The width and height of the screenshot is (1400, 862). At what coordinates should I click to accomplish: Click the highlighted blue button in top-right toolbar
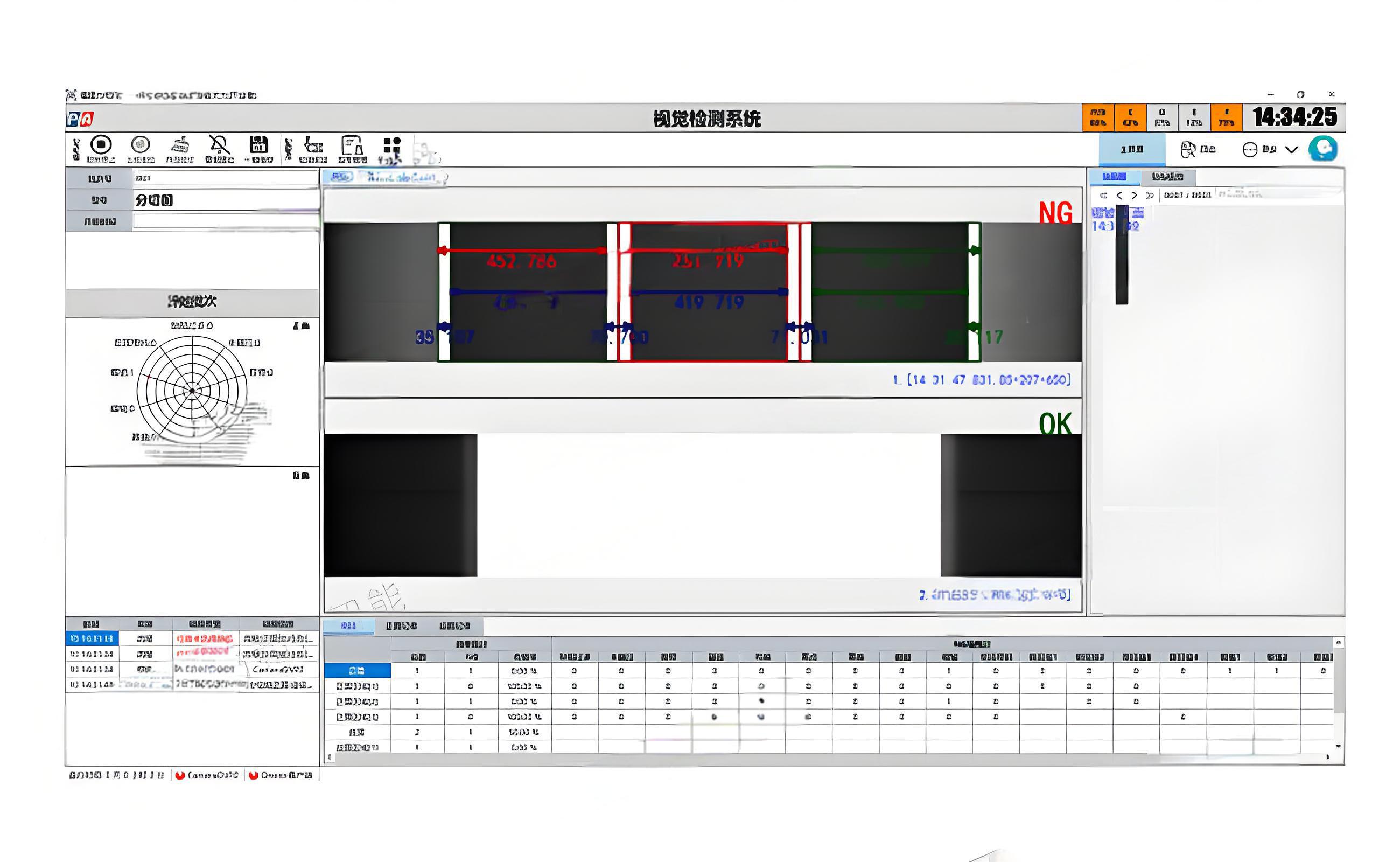[x=1131, y=149]
